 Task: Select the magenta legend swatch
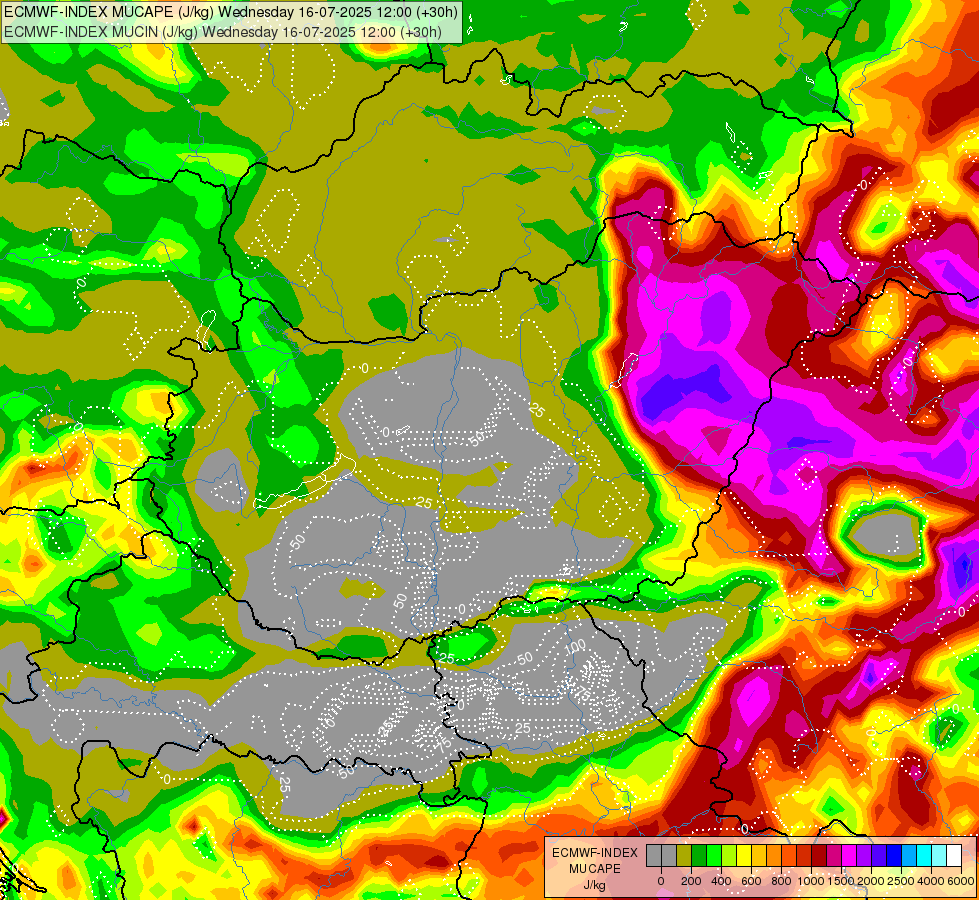point(850,855)
